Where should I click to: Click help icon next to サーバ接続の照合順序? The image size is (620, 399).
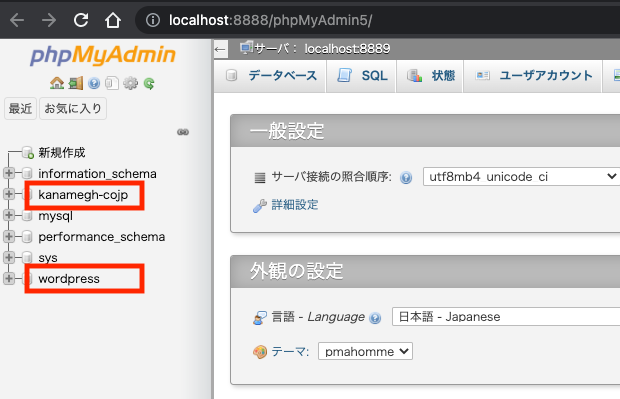(406, 178)
